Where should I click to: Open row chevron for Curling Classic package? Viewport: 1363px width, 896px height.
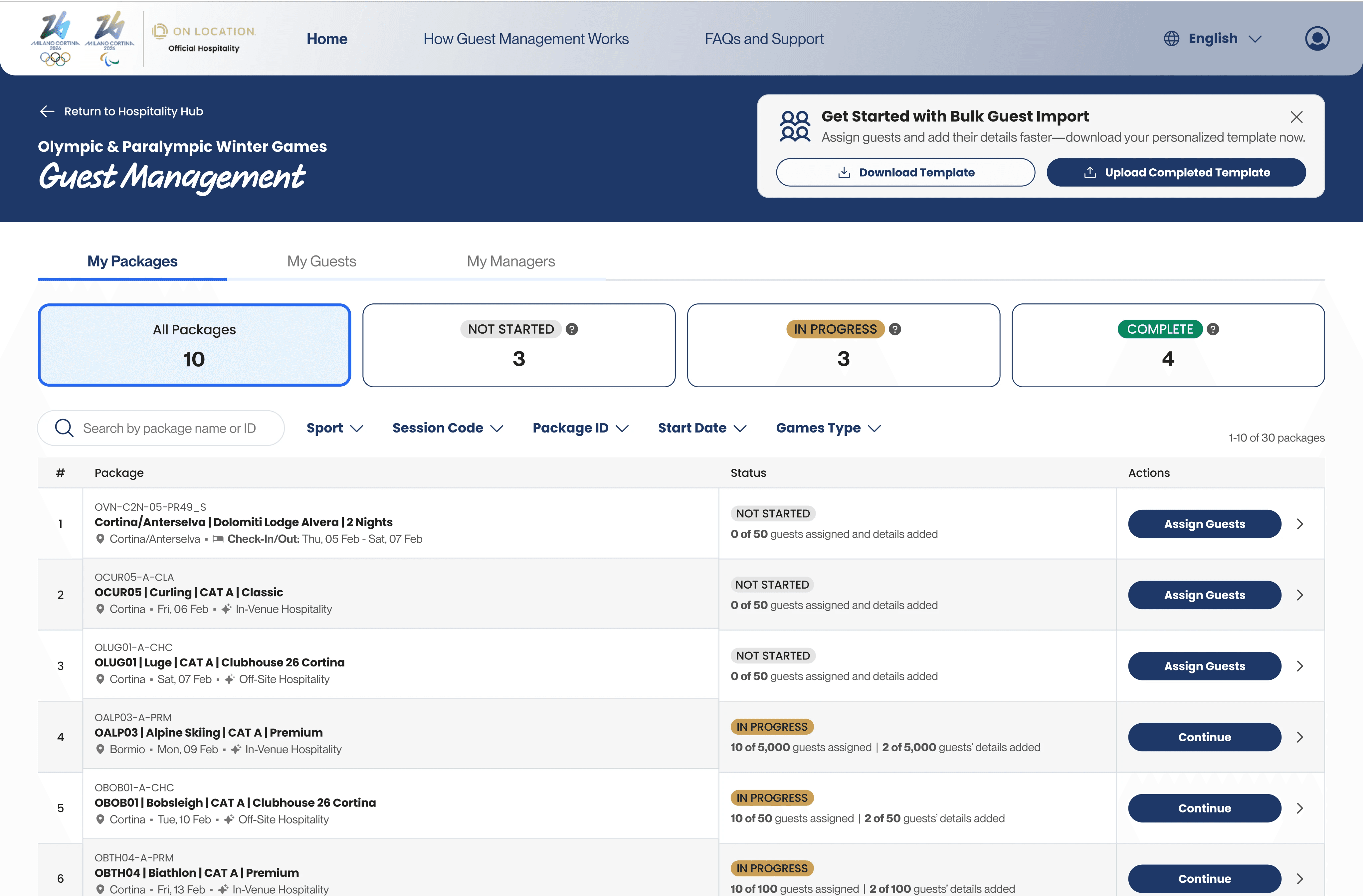click(1299, 595)
